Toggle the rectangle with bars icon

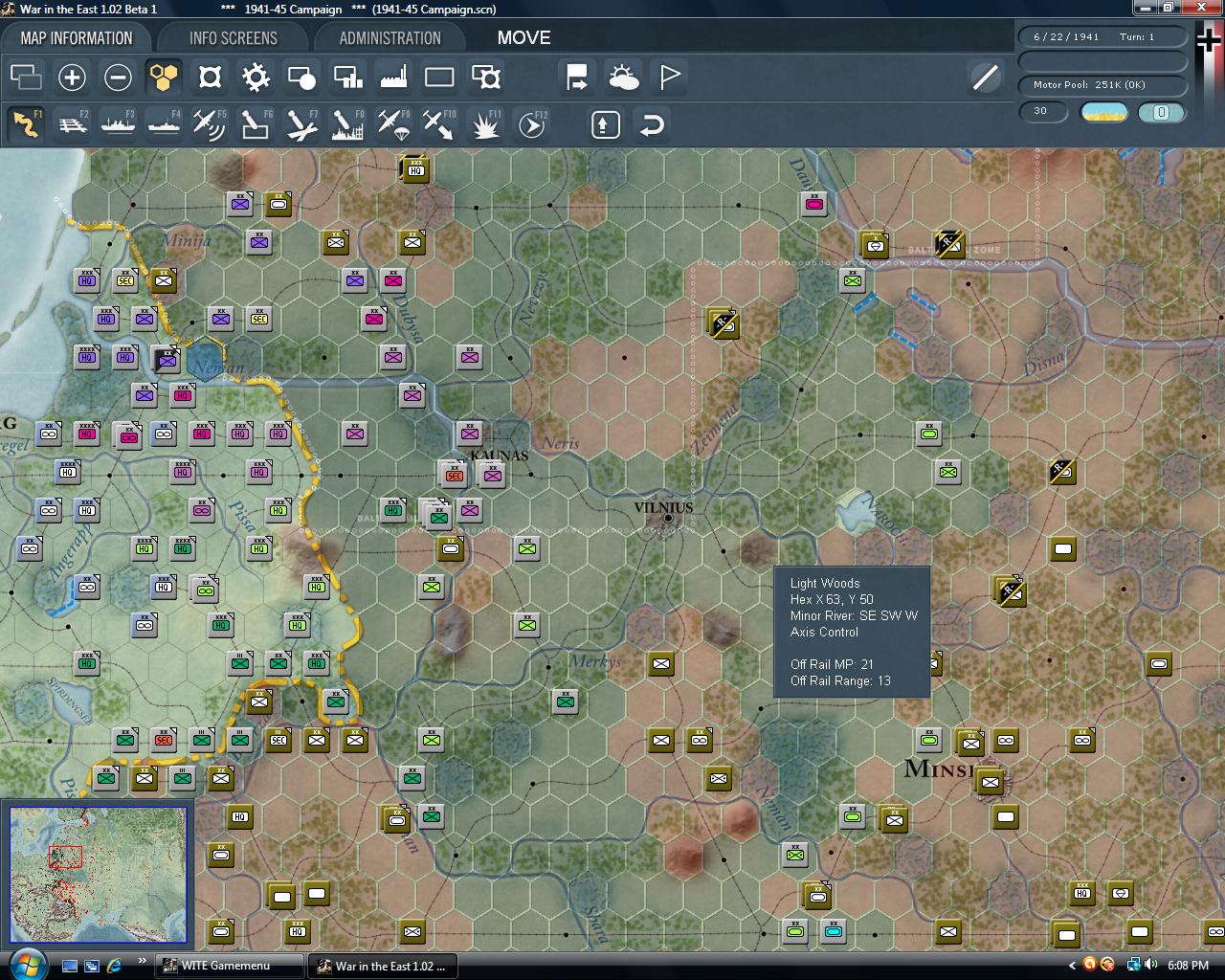347,77
